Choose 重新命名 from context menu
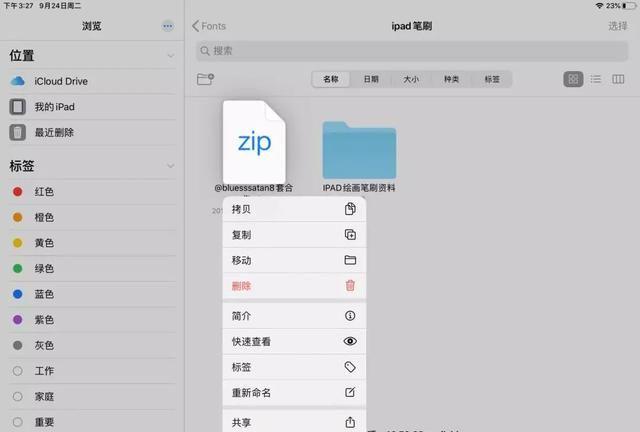 click(294, 393)
